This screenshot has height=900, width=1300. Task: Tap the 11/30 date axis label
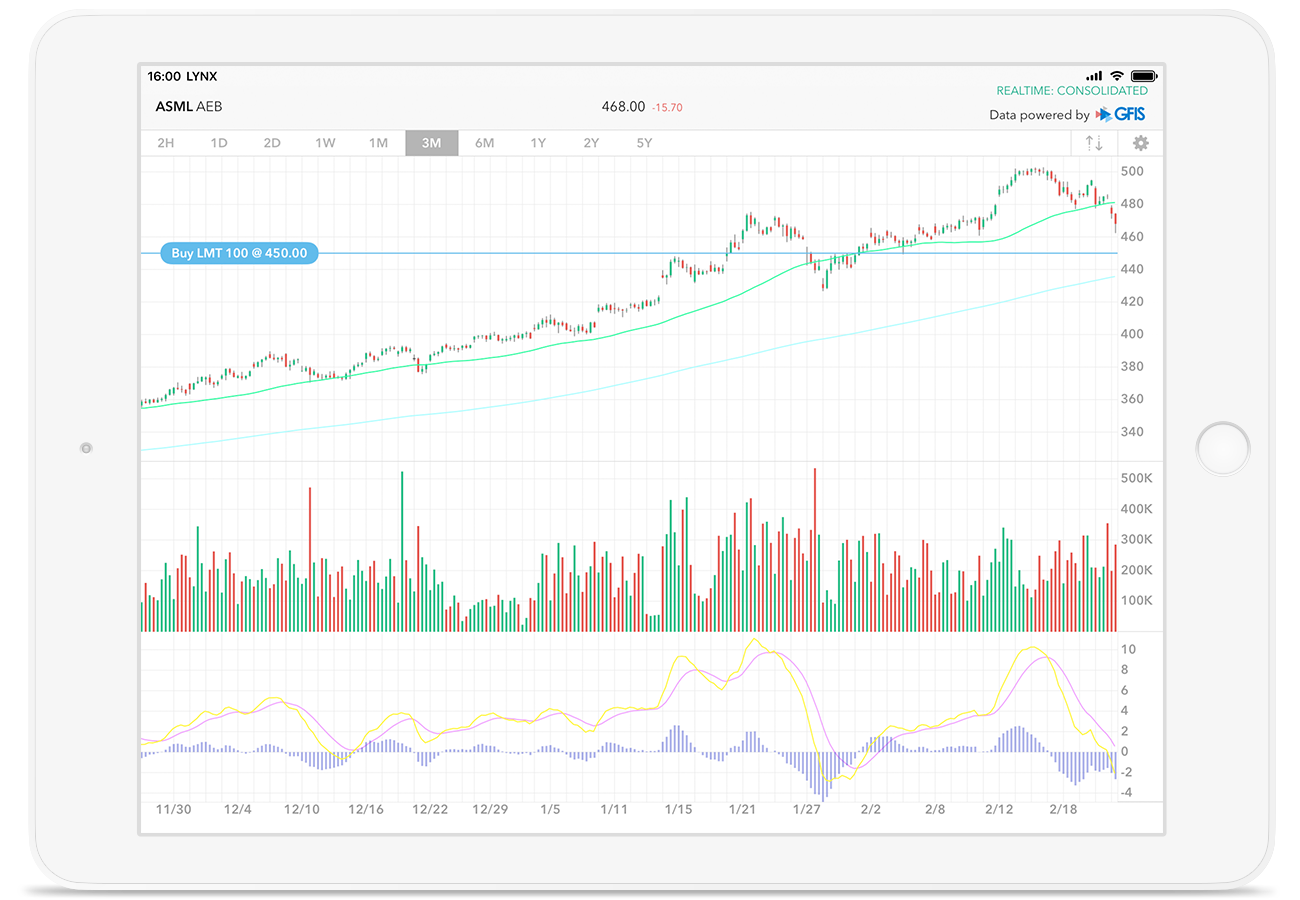click(x=174, y=809)
